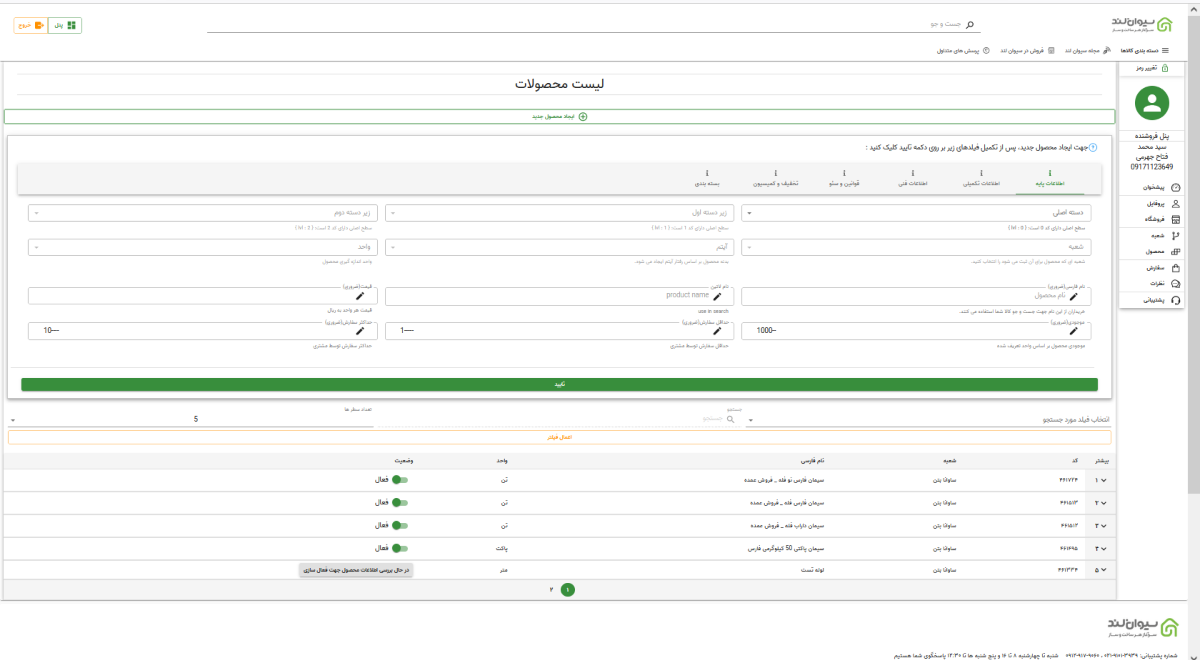Open سفارش from the sidebar icons
The width and height of the screenshot is (1200, 660).
1162,267
